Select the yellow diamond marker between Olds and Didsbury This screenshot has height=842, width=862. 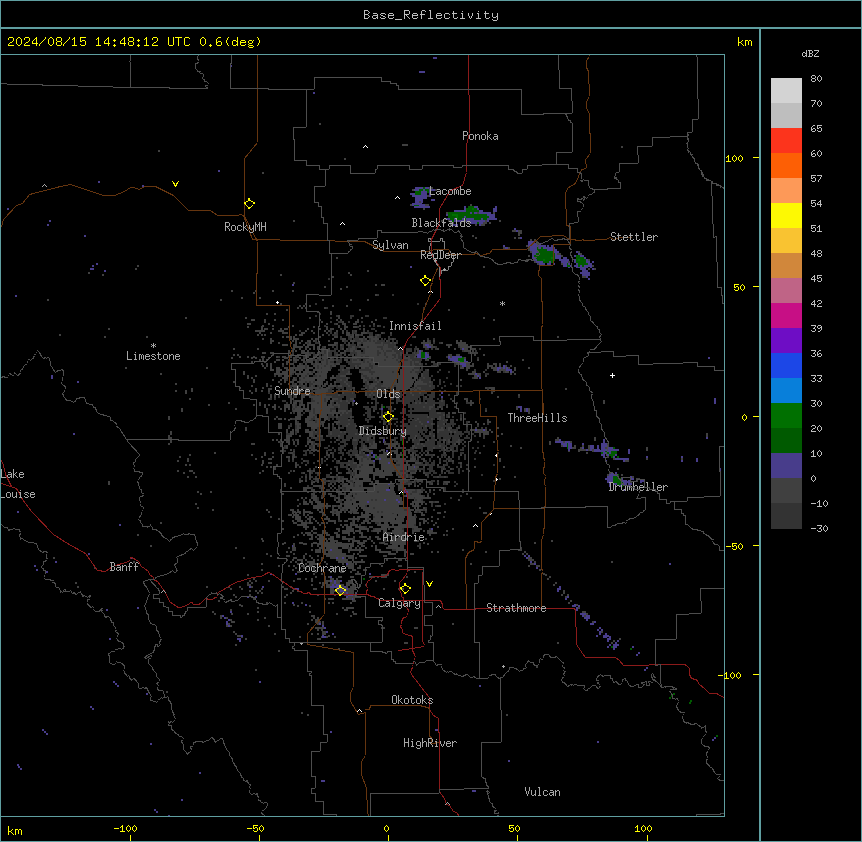tap(388, 417)
